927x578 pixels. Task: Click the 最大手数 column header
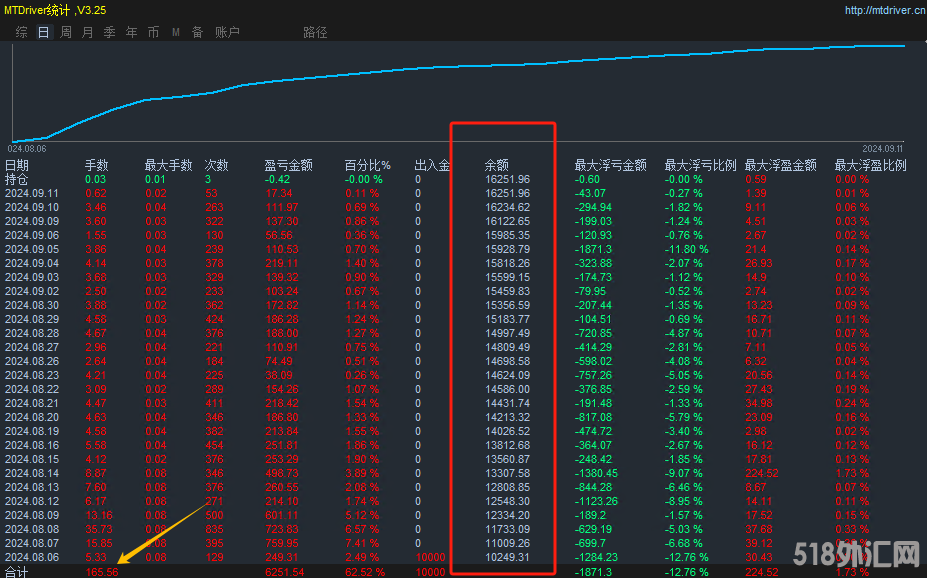coord(168,165)
